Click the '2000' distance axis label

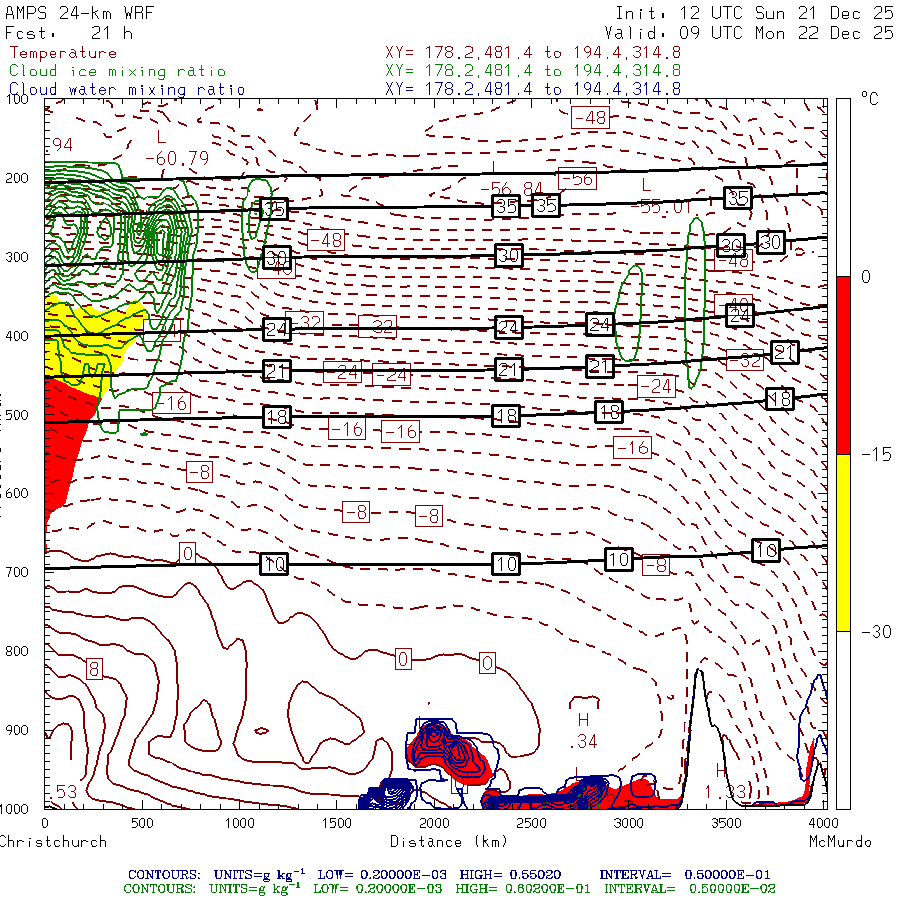pyautogui.click(x=434, y=823)
